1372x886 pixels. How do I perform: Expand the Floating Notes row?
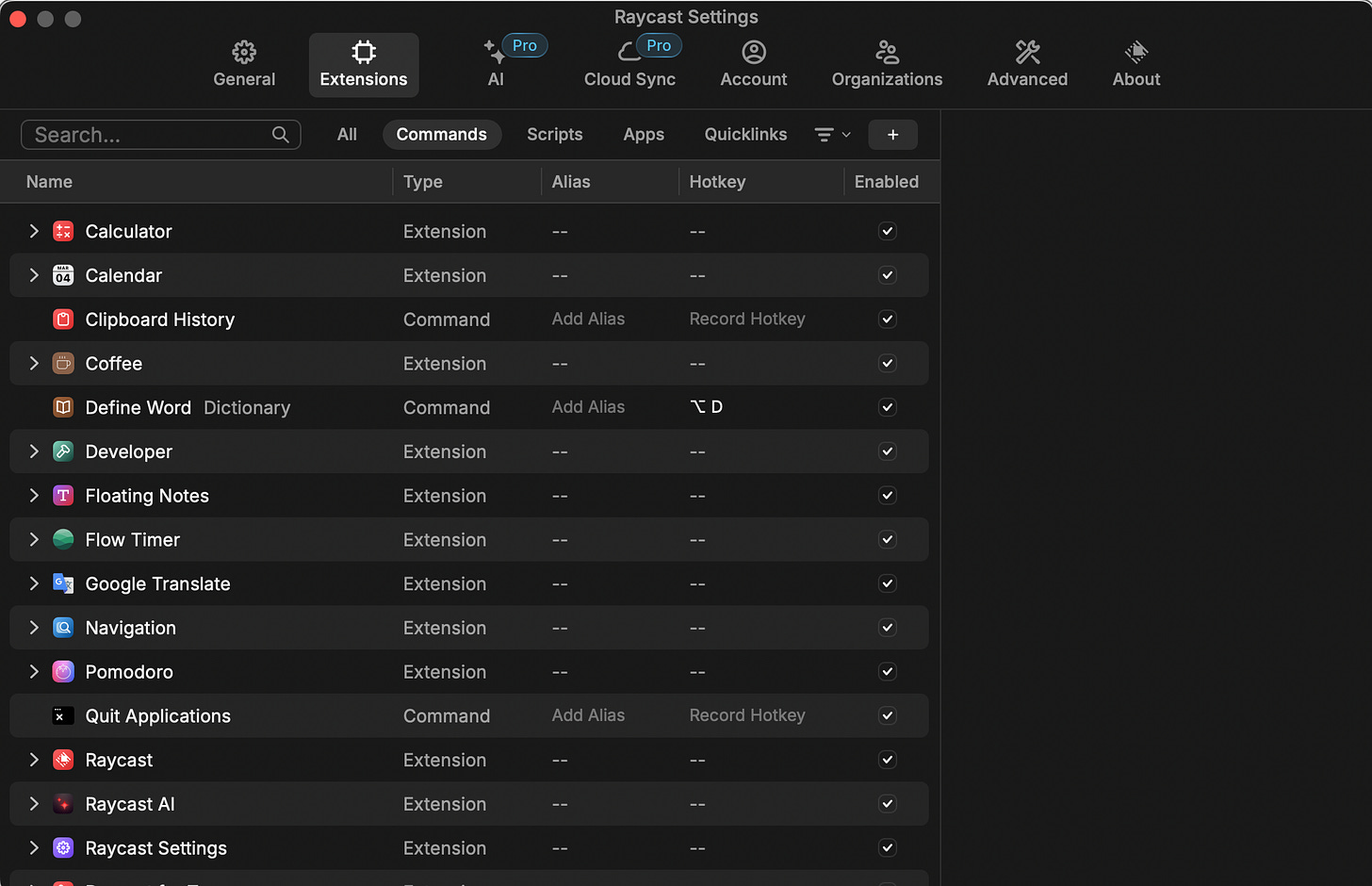(x=34, y=495)
